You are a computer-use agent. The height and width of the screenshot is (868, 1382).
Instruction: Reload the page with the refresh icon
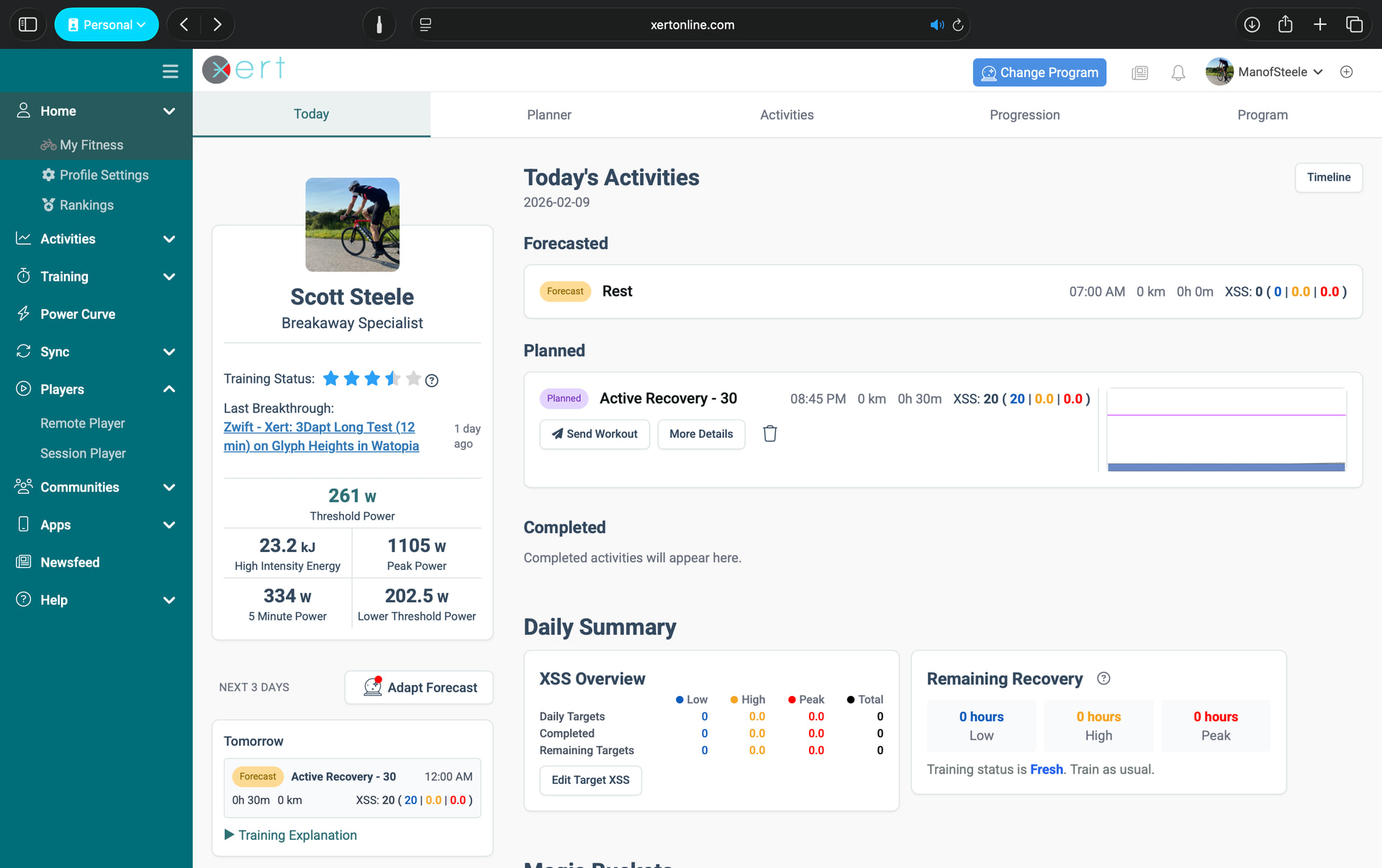click(958, 24)
